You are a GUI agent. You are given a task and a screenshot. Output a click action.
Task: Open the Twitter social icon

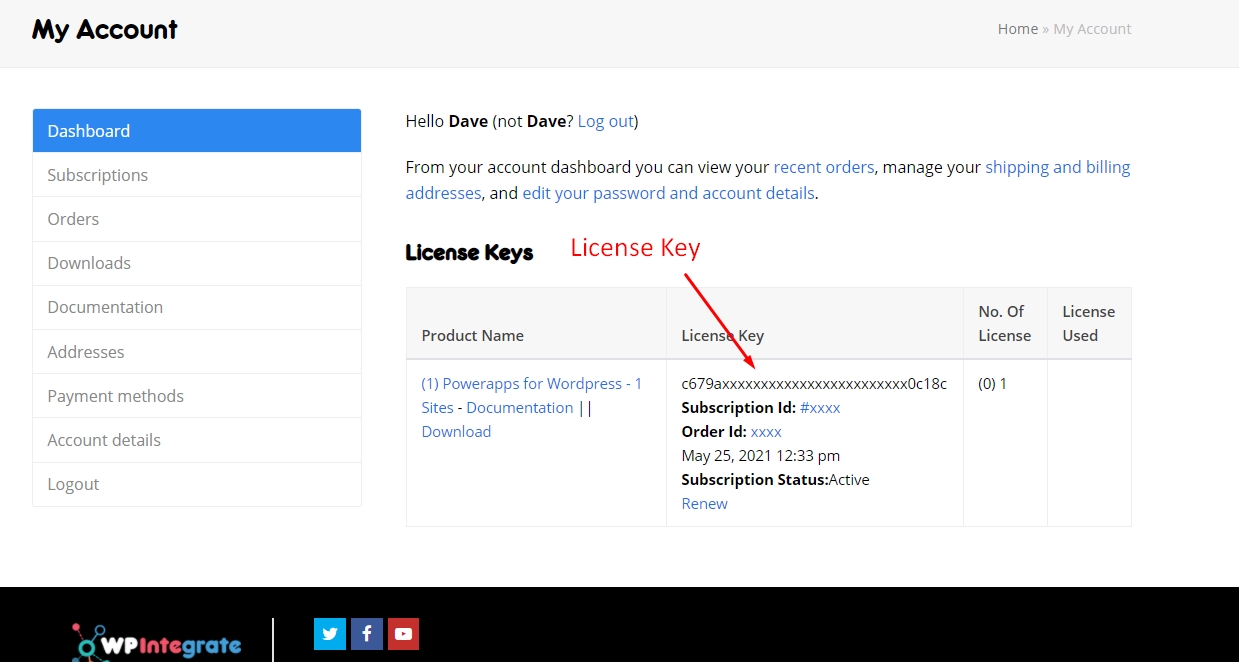[330, 634]
